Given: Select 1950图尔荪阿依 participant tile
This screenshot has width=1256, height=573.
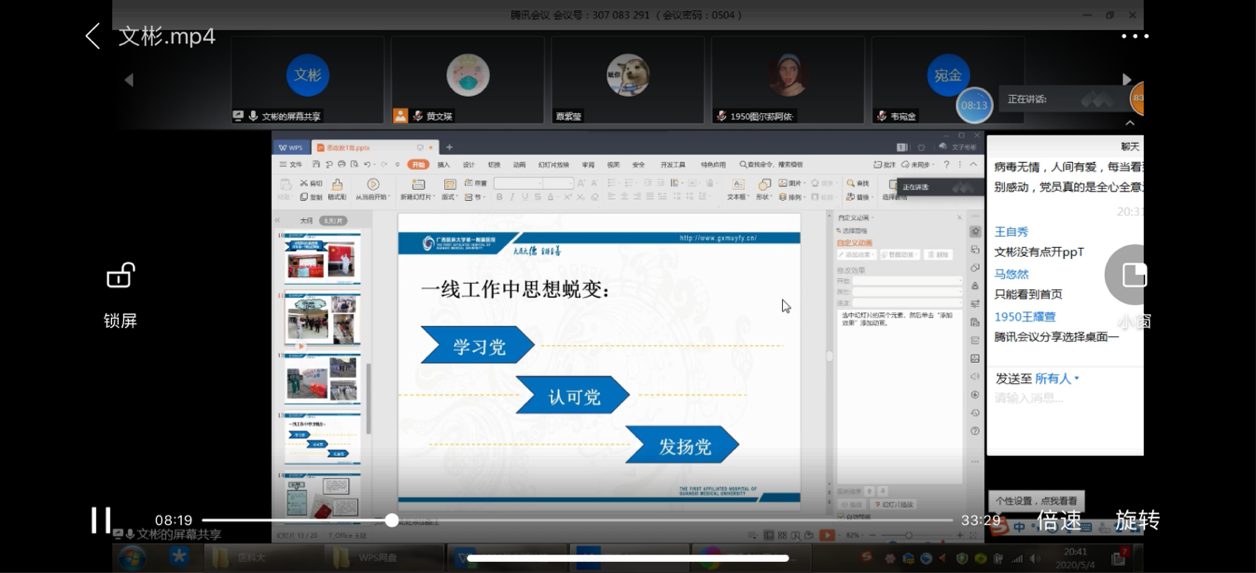Looking at the screenshot, I should (788, 80).
